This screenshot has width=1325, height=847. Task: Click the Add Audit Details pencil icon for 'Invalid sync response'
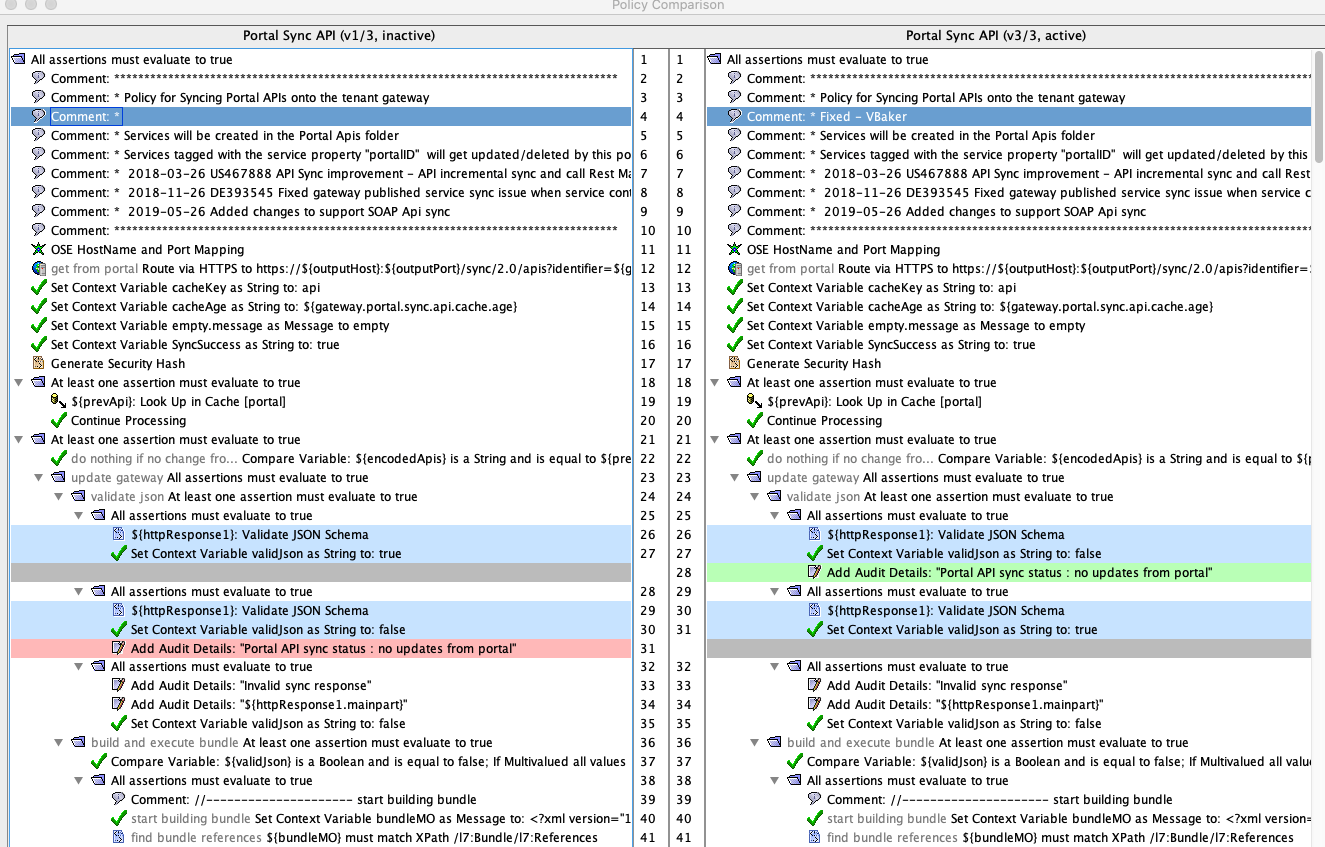118,686
